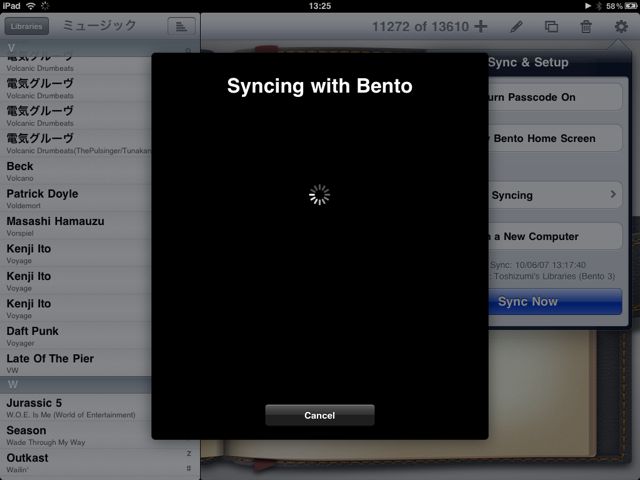This screenshot has width=640, height=480.
Task: Select record with ThePulsinger/Tunakan subtitle
Action: click(76, 143)
